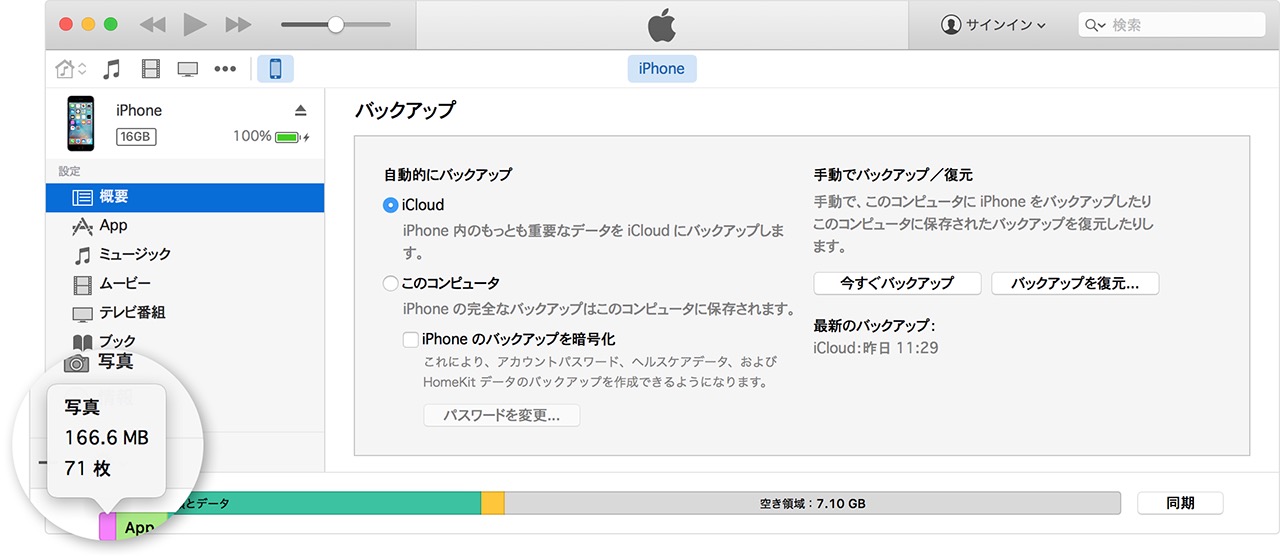Open the Music library icon

pyautogui.click(x=112, y=69)
